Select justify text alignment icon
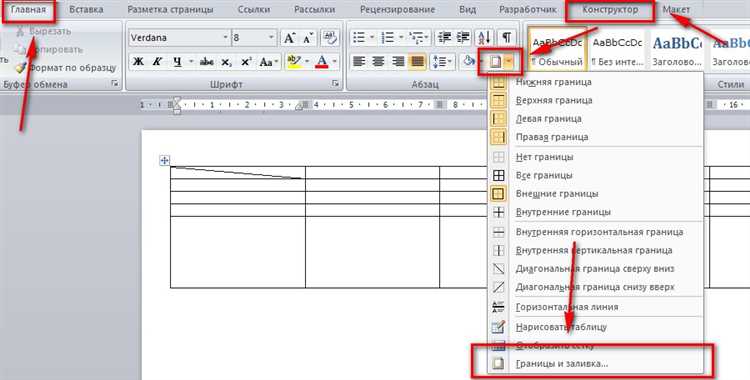 point(418,61)
